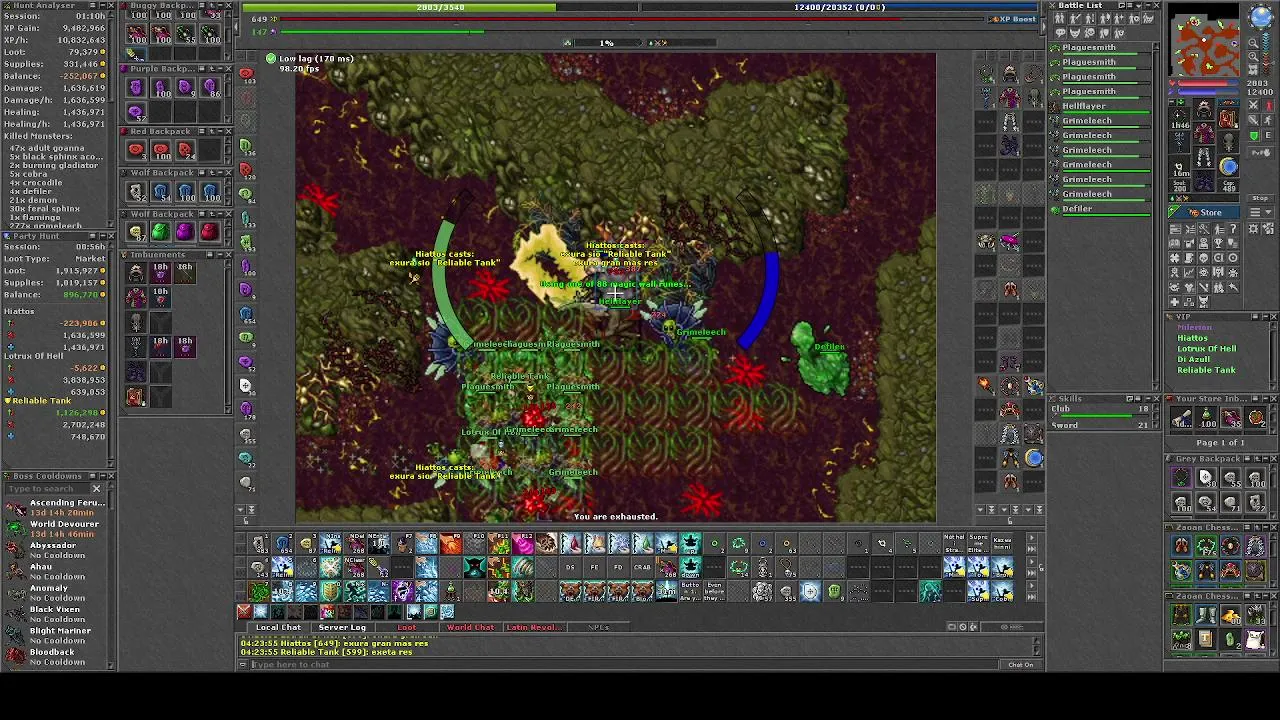Toggle the PvP mode button
1280x720 pixels.
[1261, 152]
